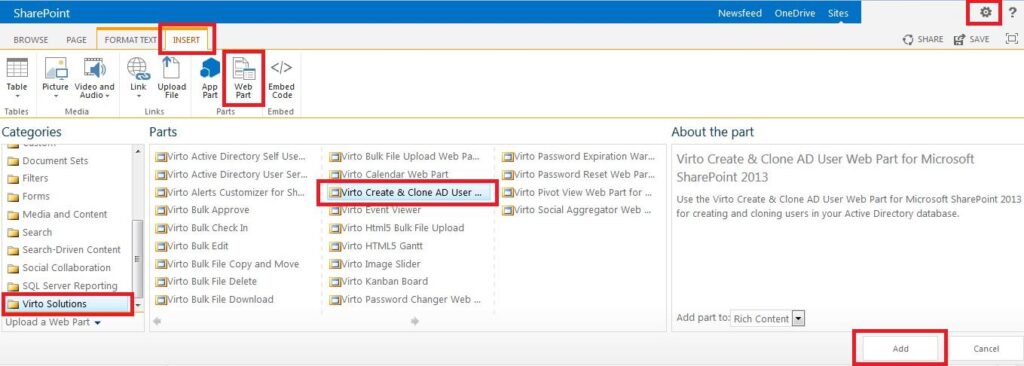This screenshot has height=366, width=1024.
Task: Switch to the INSERT ribbon tab
Action: 186,40
